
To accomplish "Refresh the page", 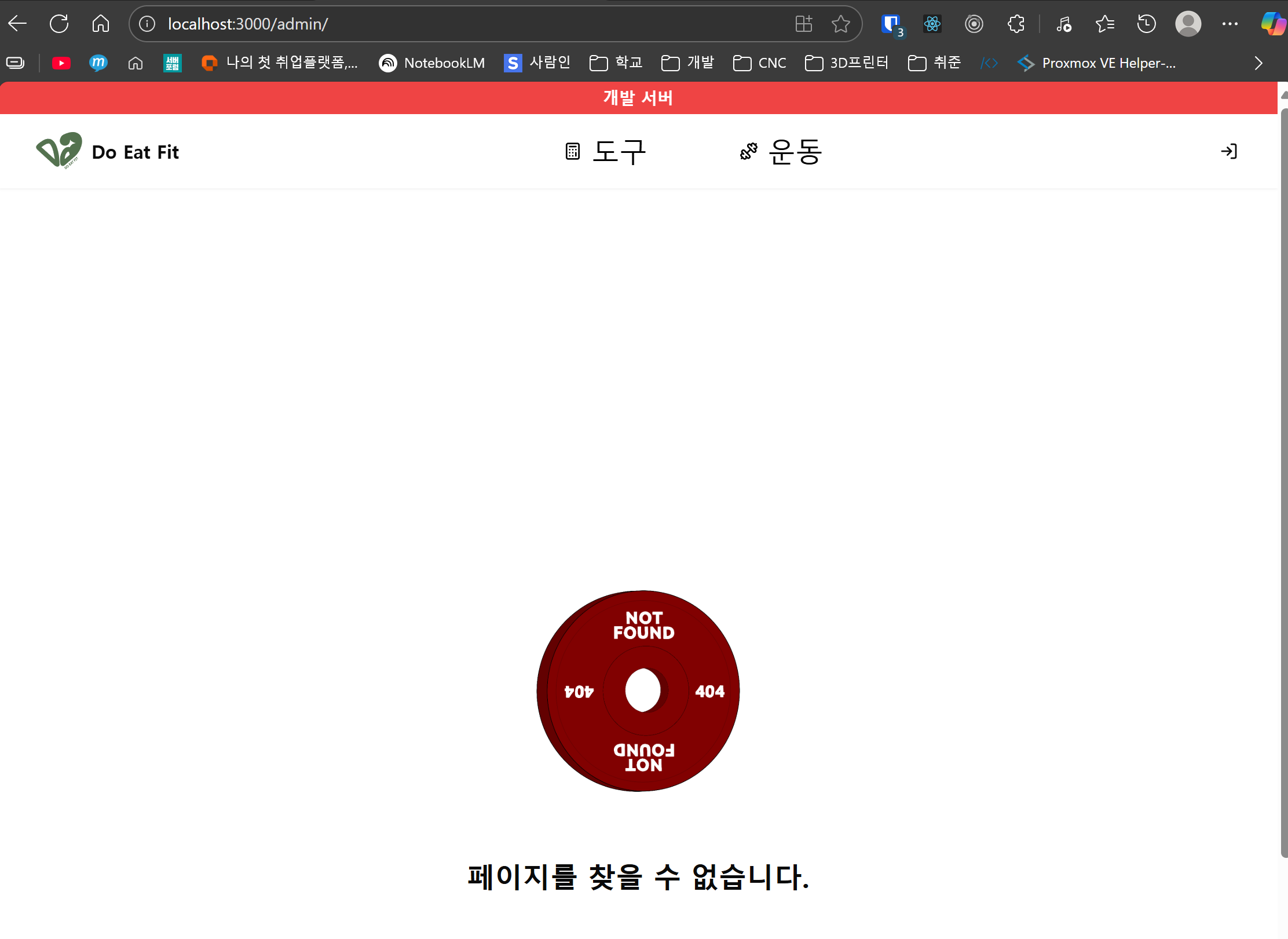I will (59, 24).
